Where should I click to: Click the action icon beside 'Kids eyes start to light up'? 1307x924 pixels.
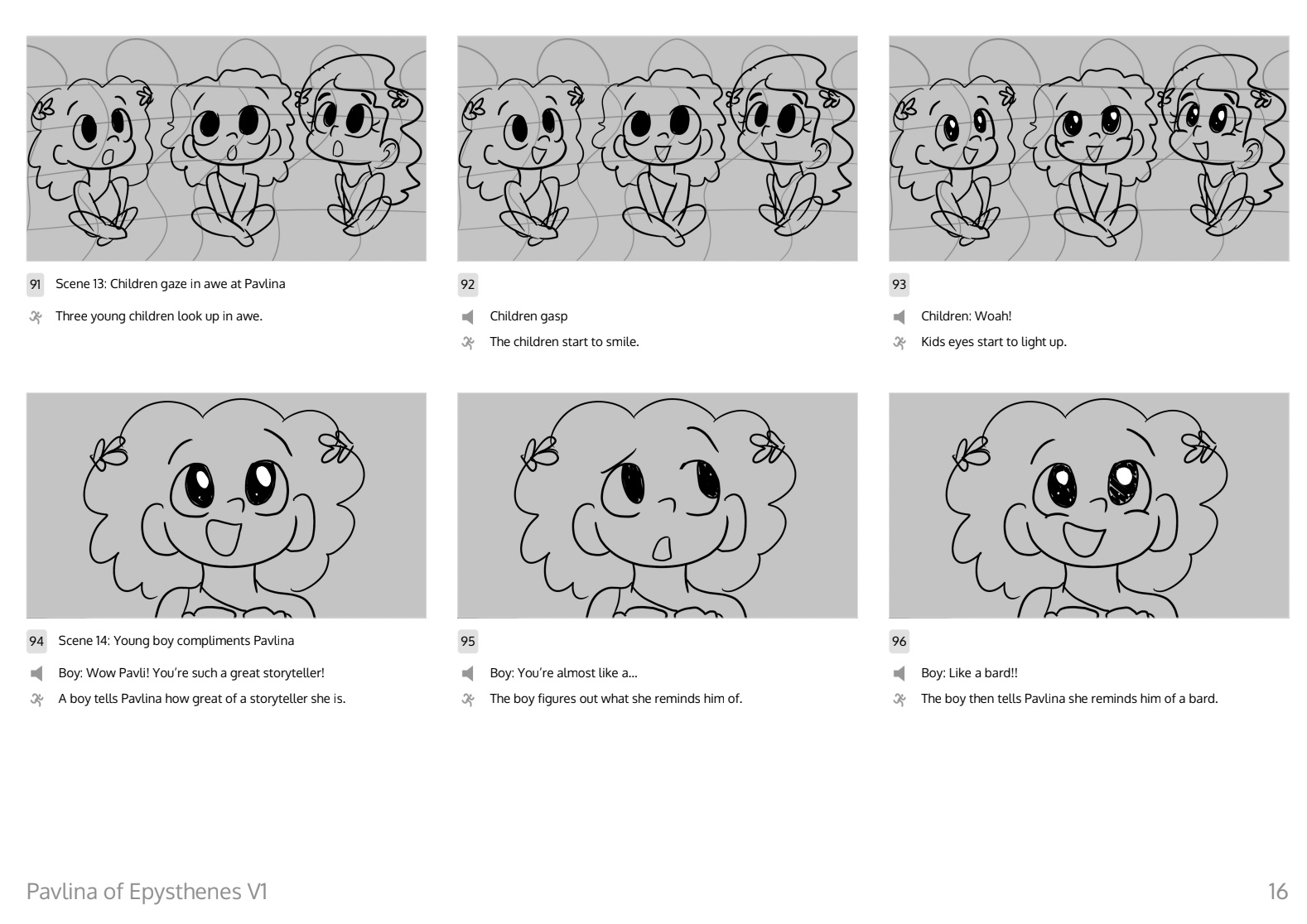899,342
